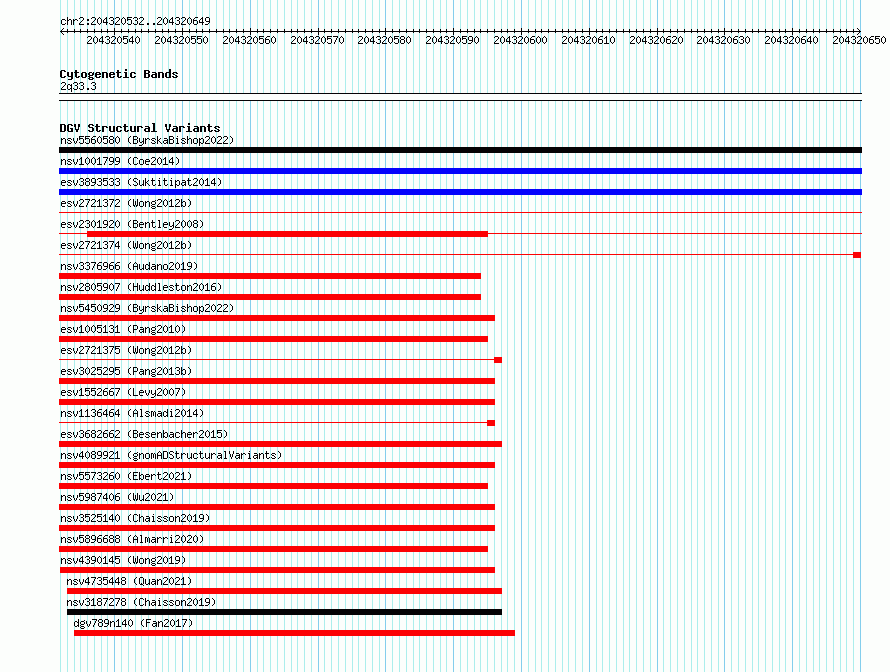The image size is (890, 672).
Task: Click red bar under nsv5450929
Action: click(277, 318)
